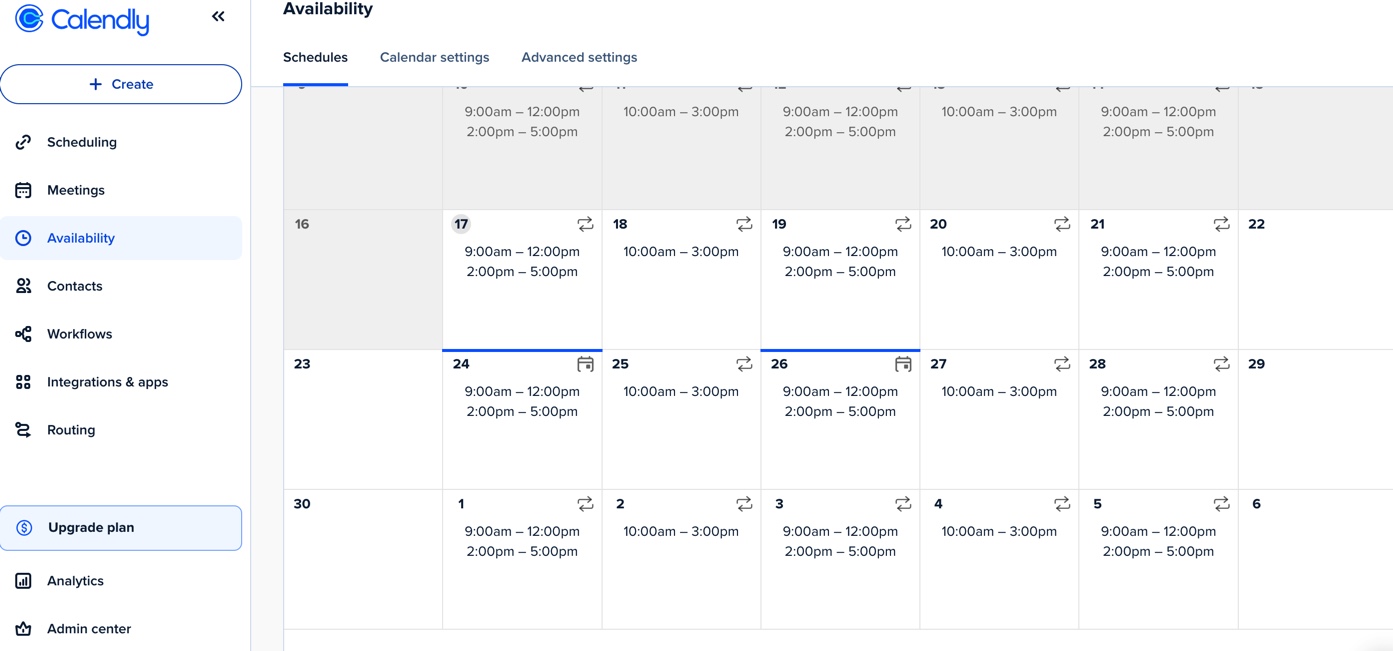Open Workflows icon in sidebar
Screen dimensions: 1393x651
click(x=23, y=334)
